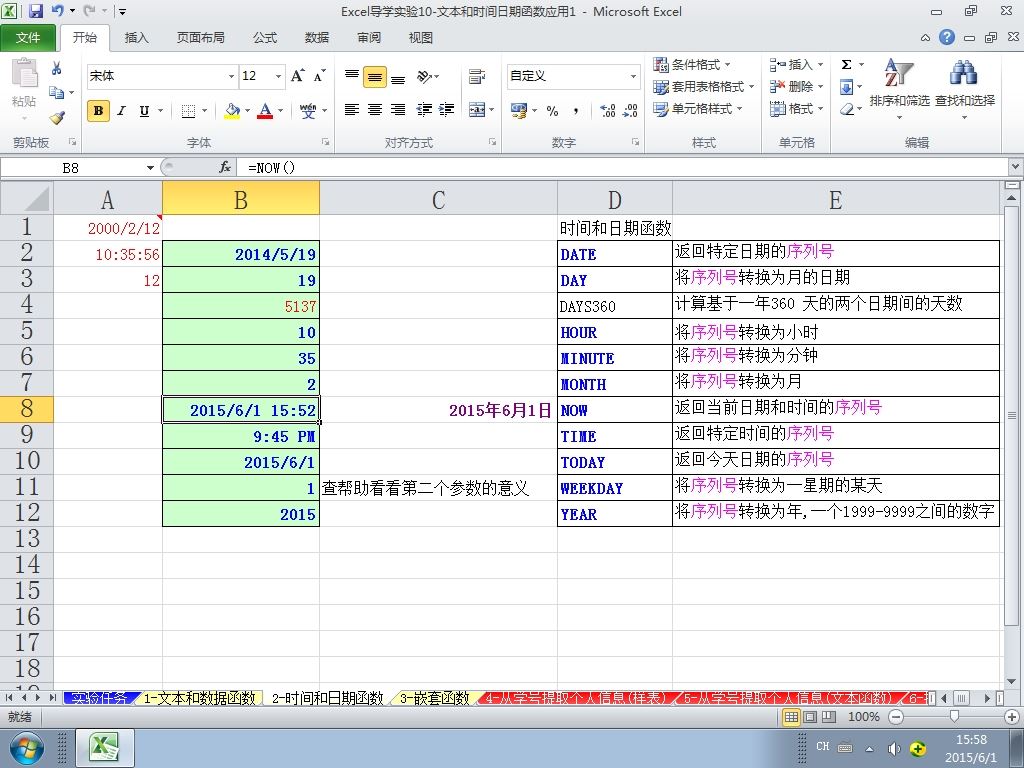Apply cell borders icon
The image size is (1024, 768).
click(188, 111)
